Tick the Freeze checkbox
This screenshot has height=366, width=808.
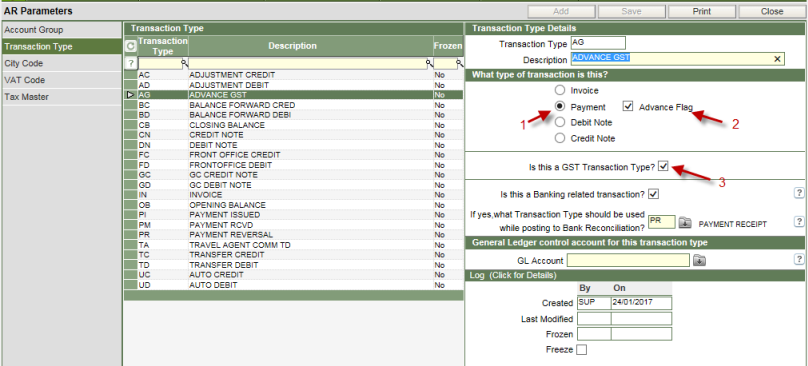pyautogui.click(x=581, y=350)
